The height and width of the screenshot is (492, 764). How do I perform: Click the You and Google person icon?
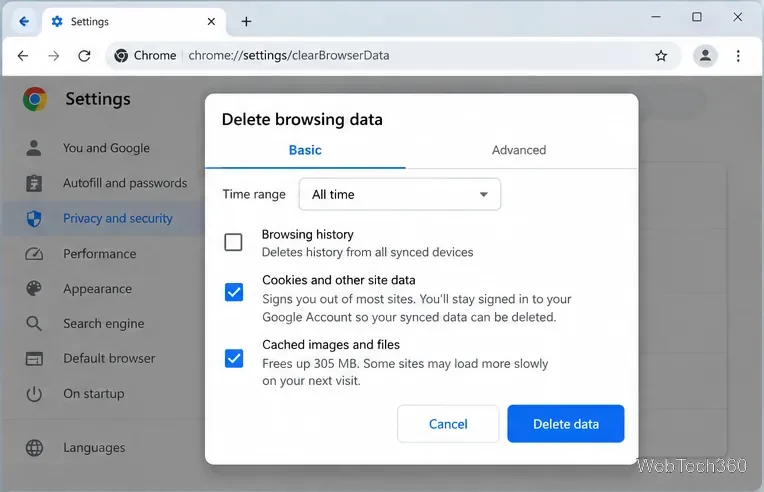(x=34, y=148)
